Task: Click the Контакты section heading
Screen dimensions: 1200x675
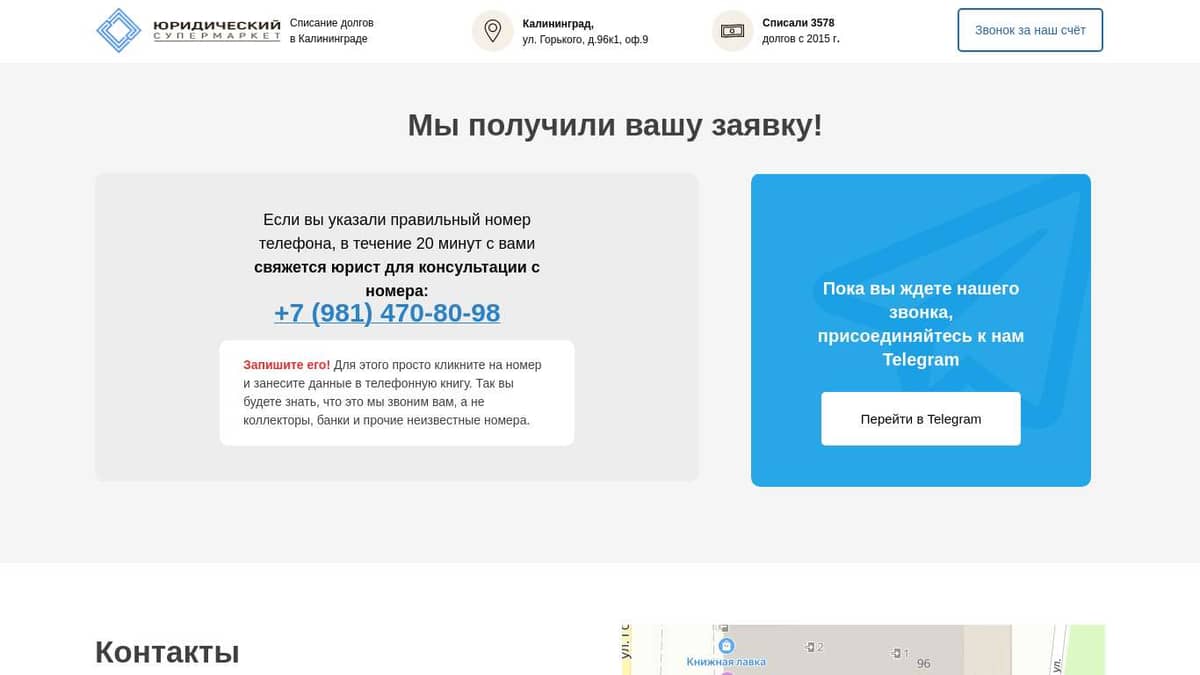Action: click(167, 652)
